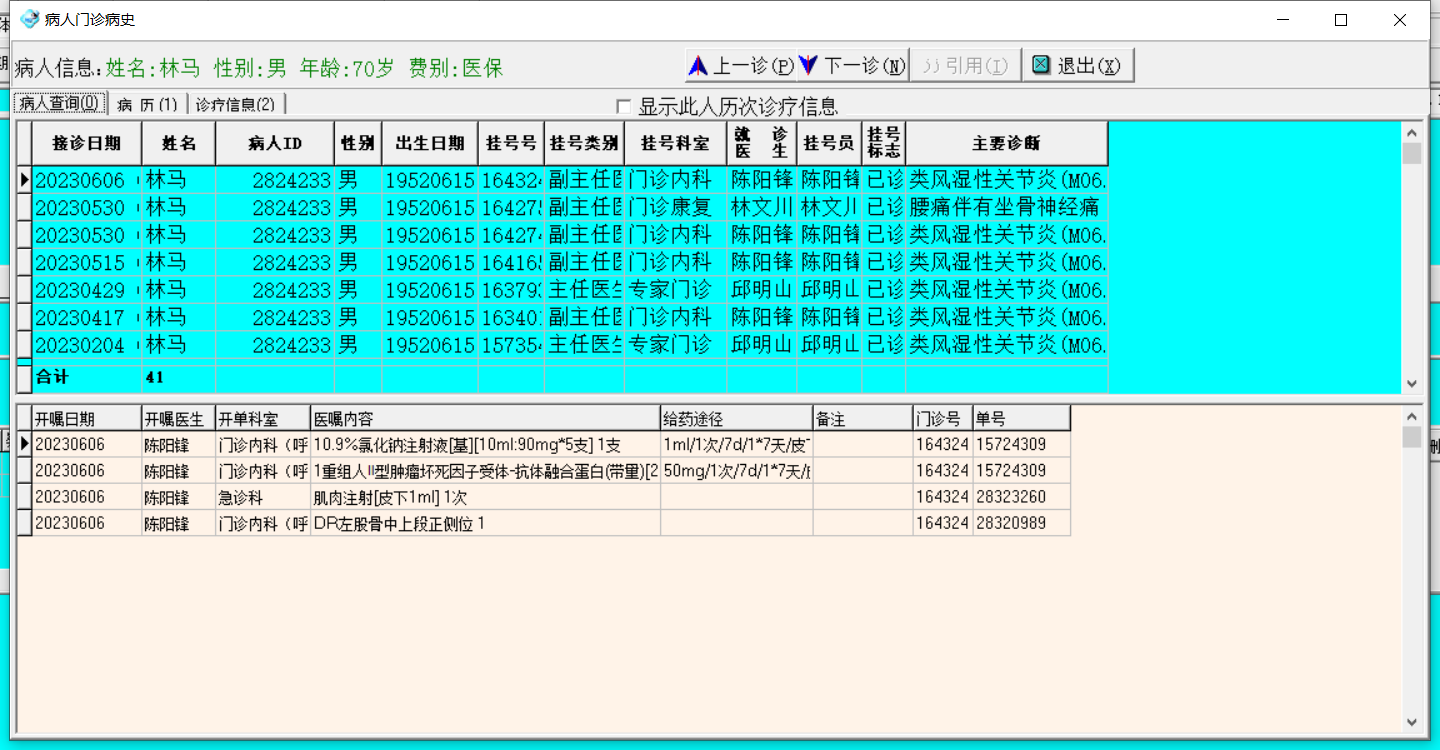The width and height of the screenshot is (1440, 750).
Task: Click the 主要诊断 column header
Action: click(1006, 143)
